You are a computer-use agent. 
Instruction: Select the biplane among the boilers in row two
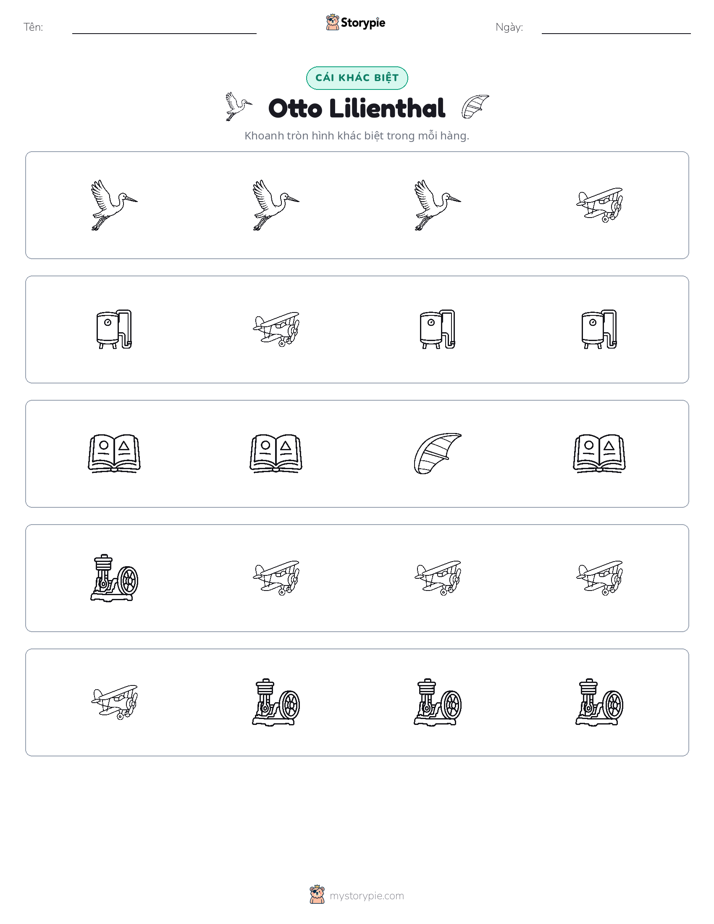(x=276, y=329)
